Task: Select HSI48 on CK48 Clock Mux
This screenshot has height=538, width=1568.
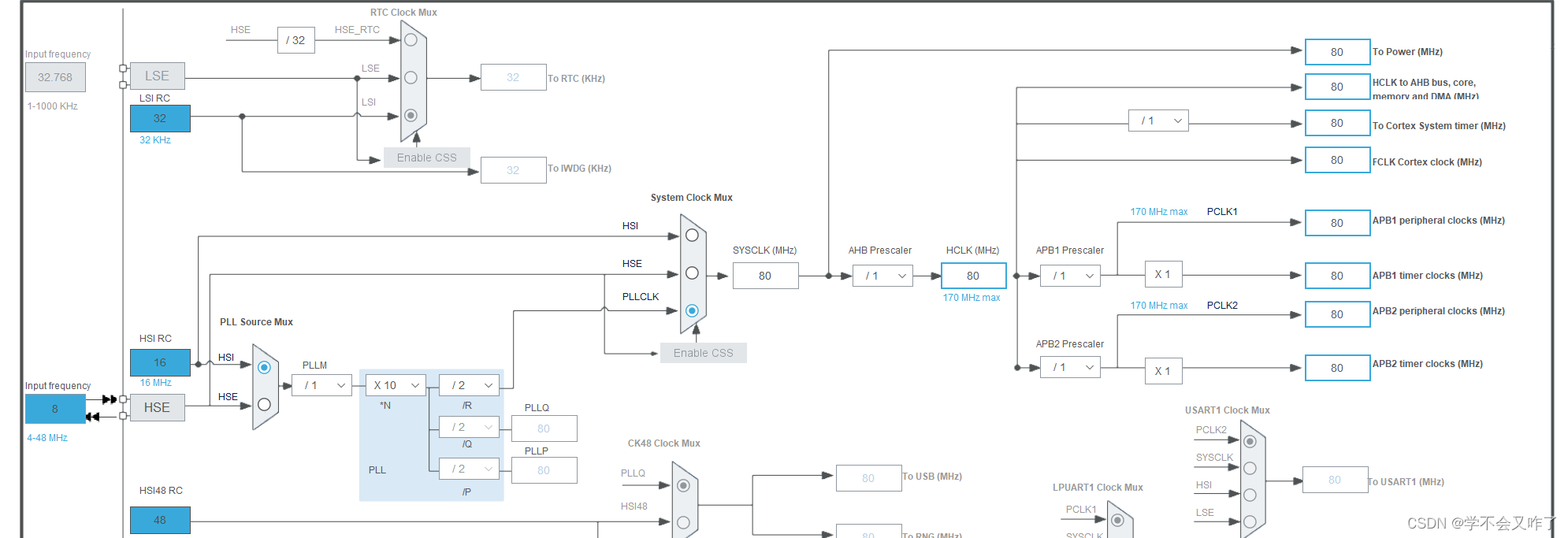Action: coord(683,522)
